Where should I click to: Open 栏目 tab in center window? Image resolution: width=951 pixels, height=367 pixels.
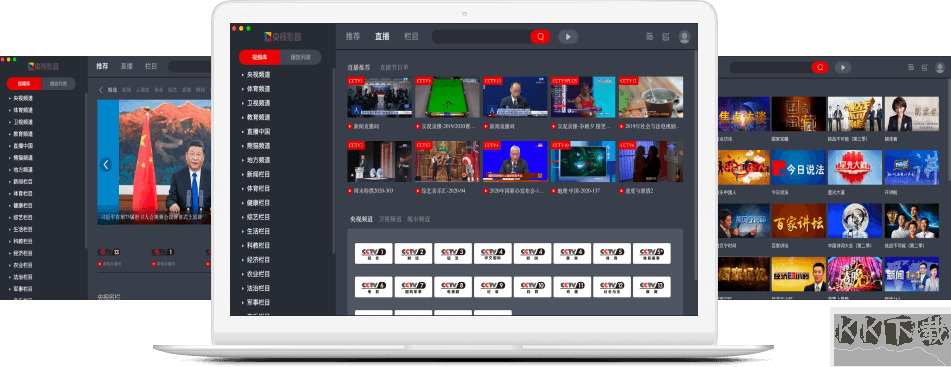411,36
